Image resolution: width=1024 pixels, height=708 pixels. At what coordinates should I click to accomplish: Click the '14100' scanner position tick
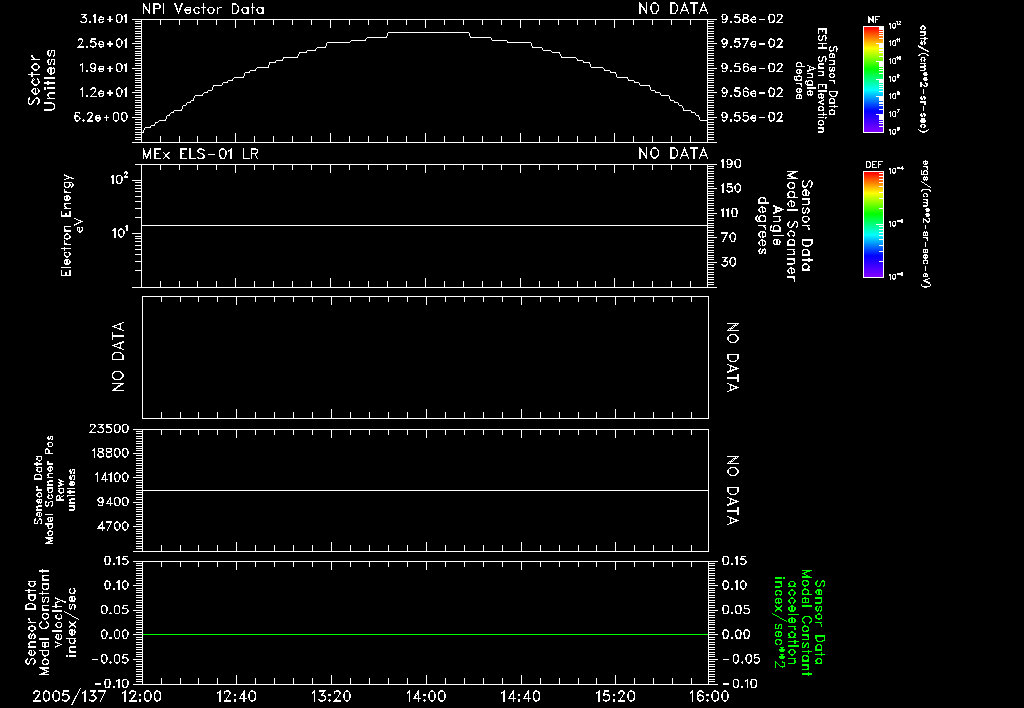tap(109, 477)
